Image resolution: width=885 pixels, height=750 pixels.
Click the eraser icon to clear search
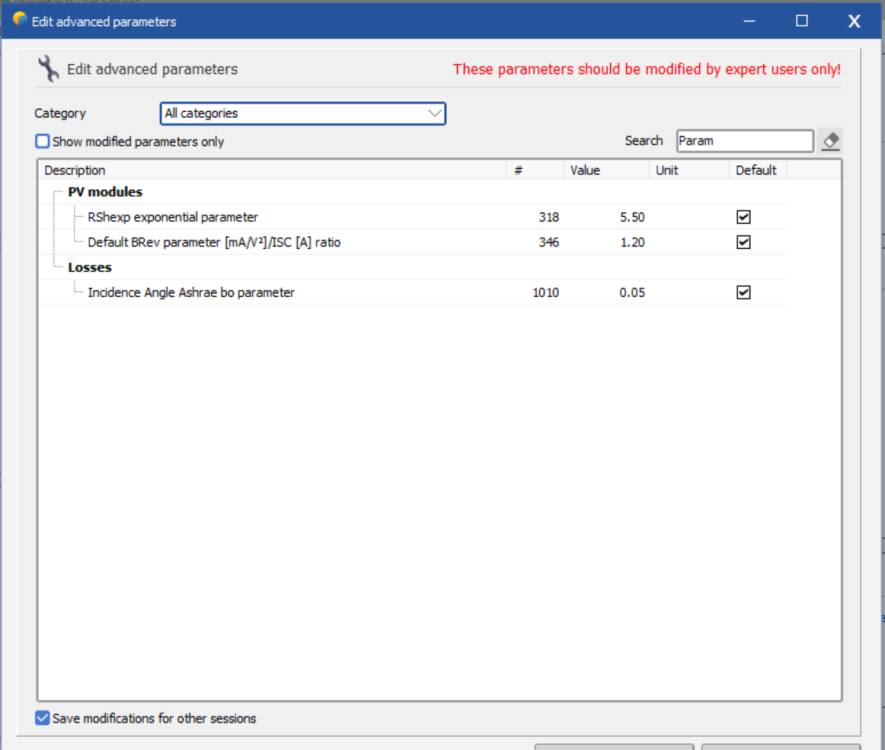pyautogui.click(x=830, y=141)
